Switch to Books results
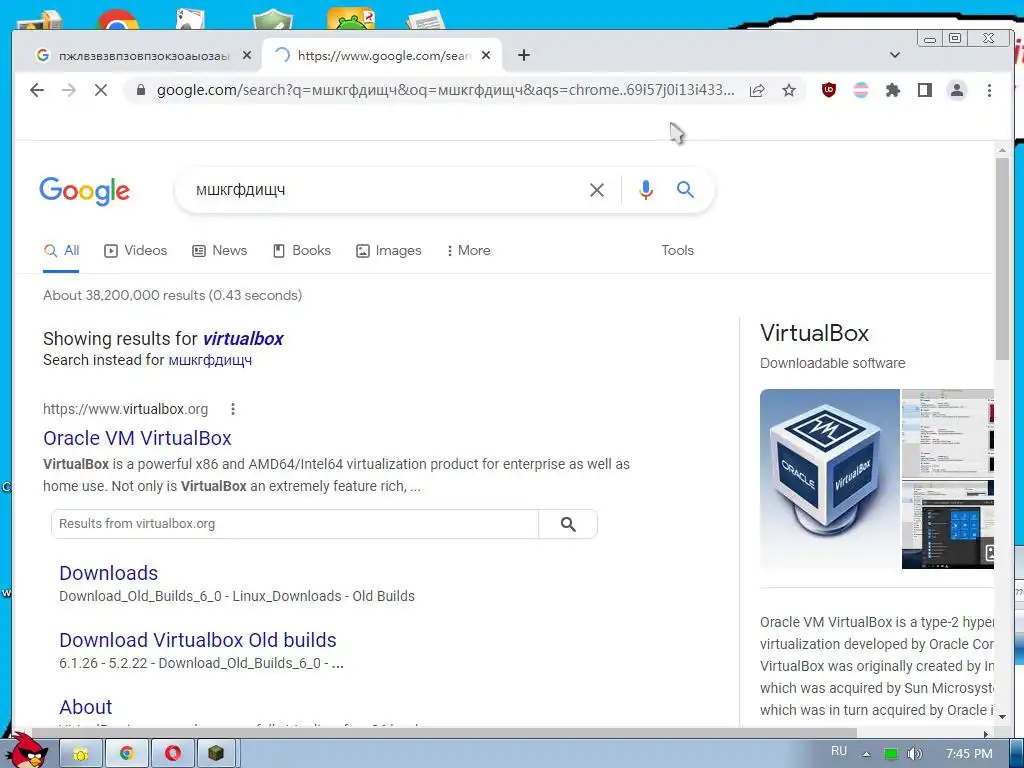The width and height of the screenshot is (1024, 768). pos(302,251)
